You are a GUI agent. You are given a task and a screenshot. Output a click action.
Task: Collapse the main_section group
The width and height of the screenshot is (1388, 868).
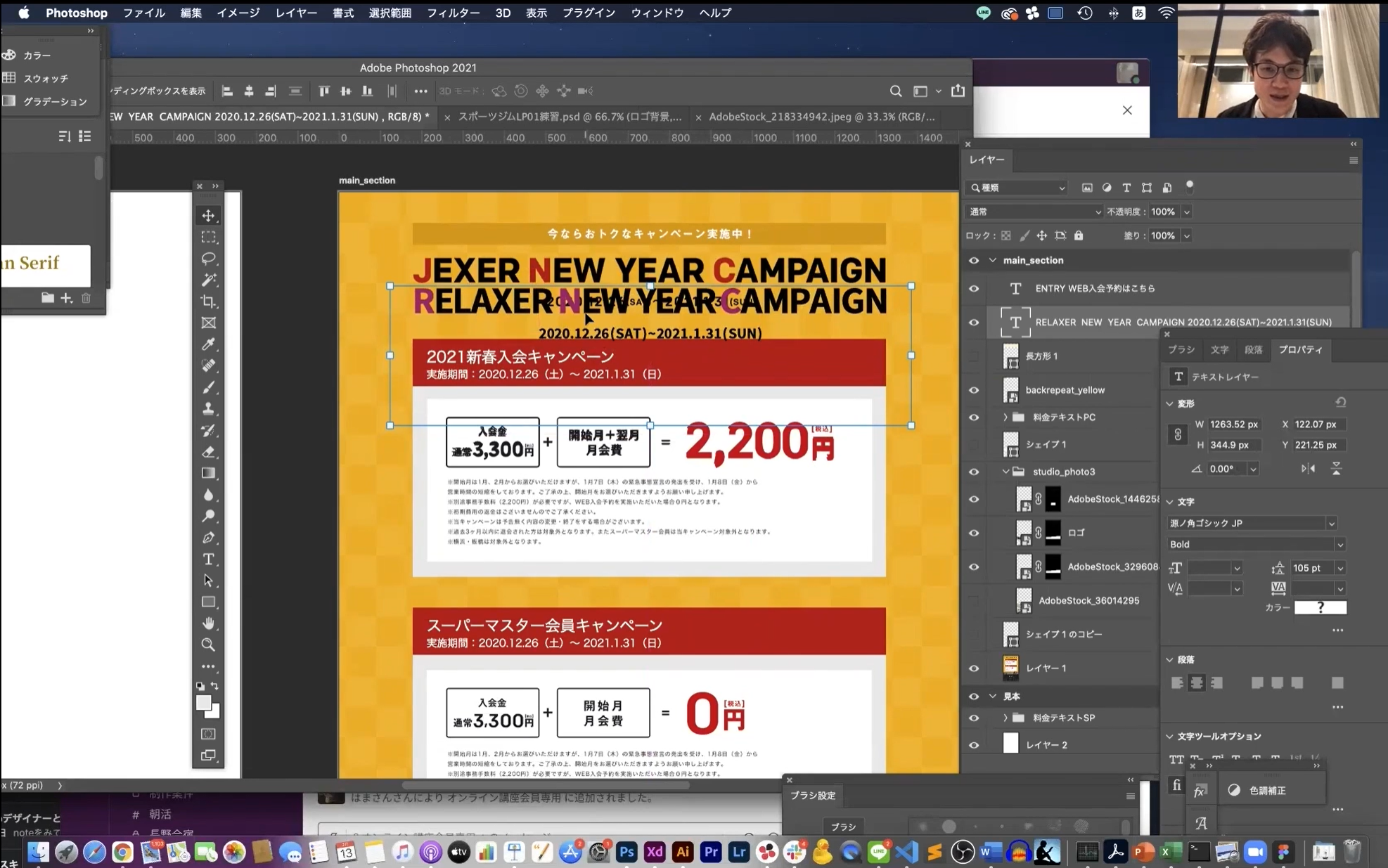(x=993, y=261)
